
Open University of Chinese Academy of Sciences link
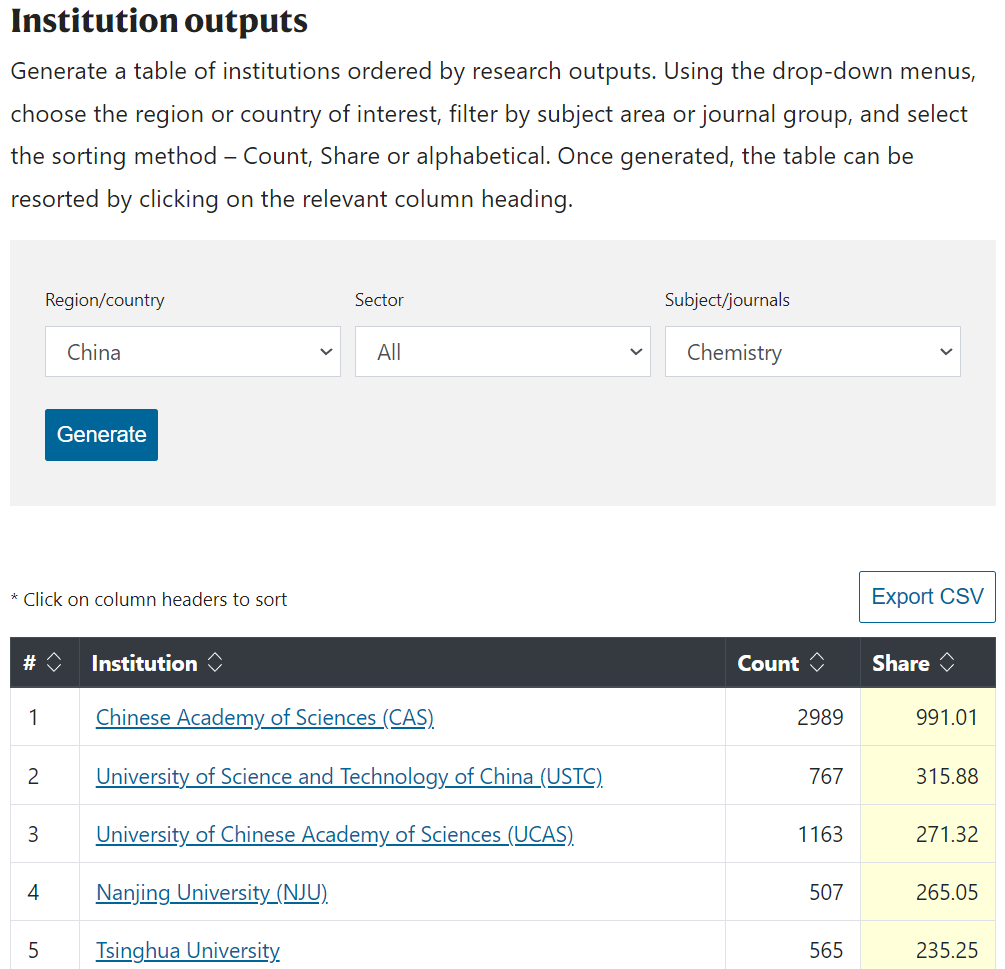[335, 834]
